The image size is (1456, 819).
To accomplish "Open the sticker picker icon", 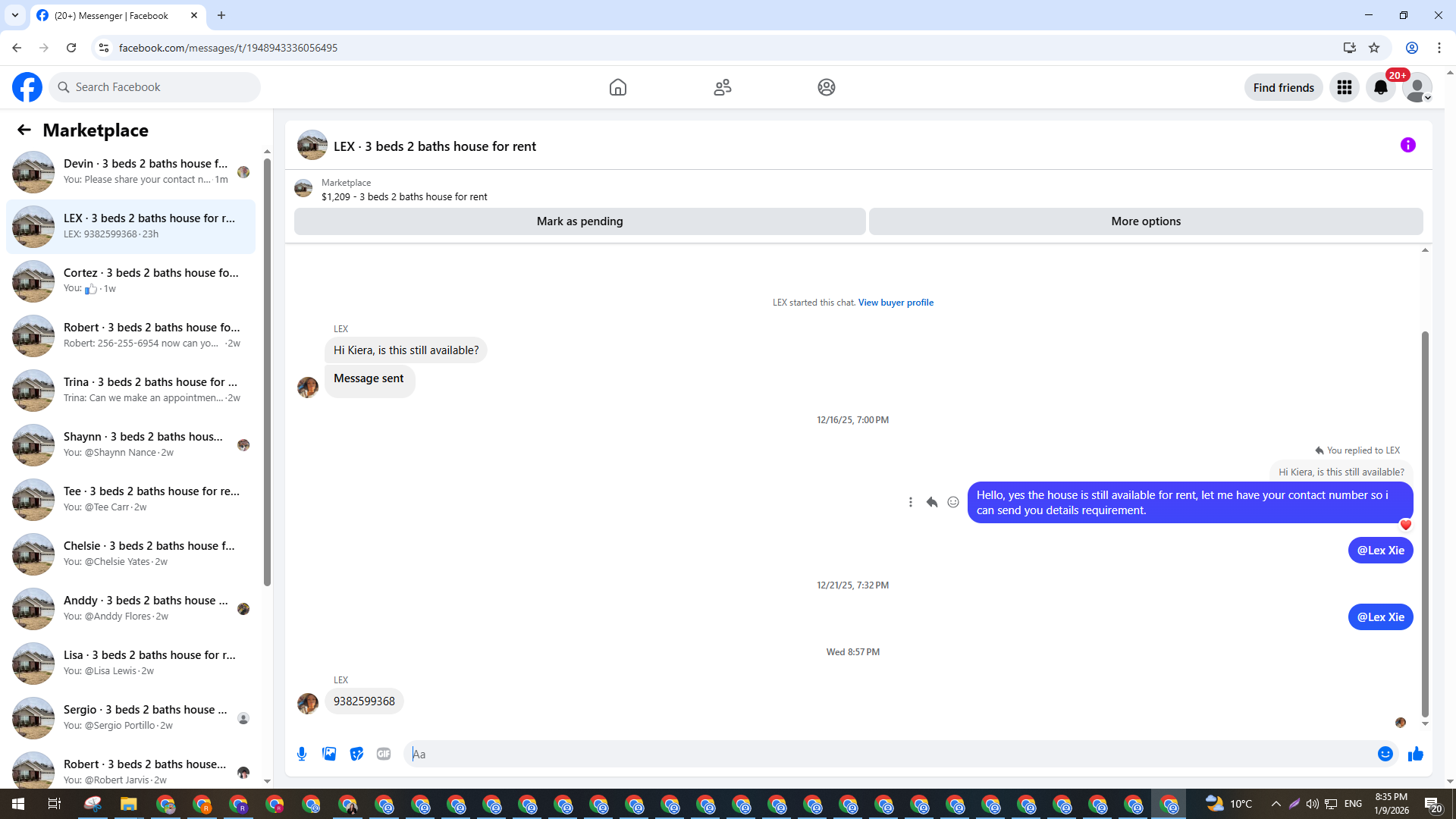I will (x=356, y=754).
